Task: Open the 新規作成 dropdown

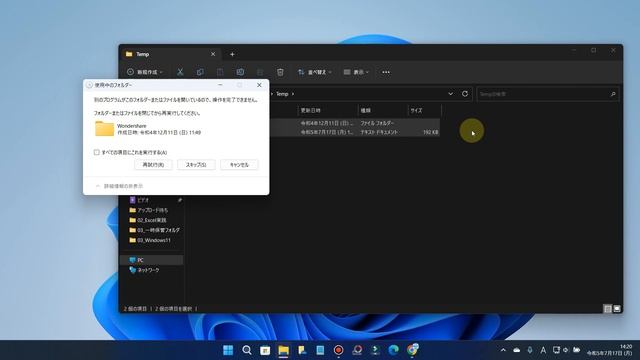Action: pyautogui.click(x=145, y=72)
